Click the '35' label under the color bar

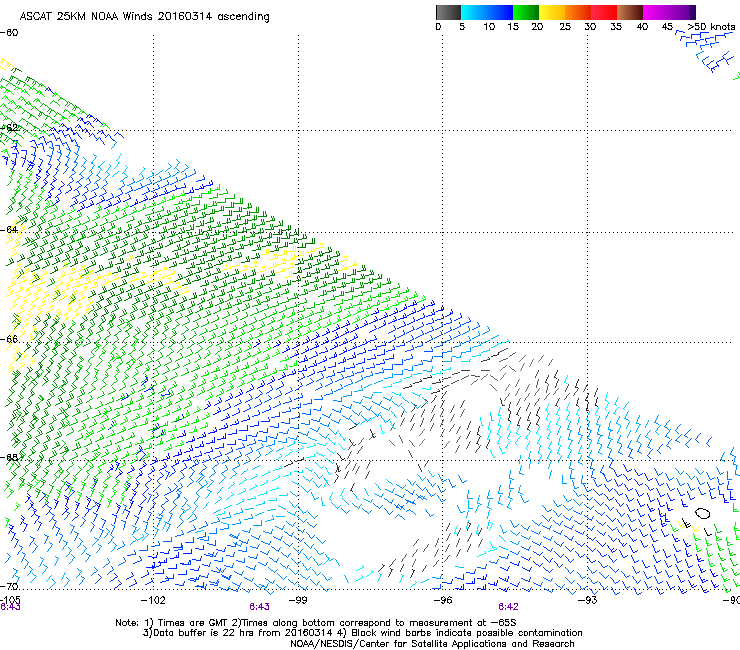click(x=616, y=26)
